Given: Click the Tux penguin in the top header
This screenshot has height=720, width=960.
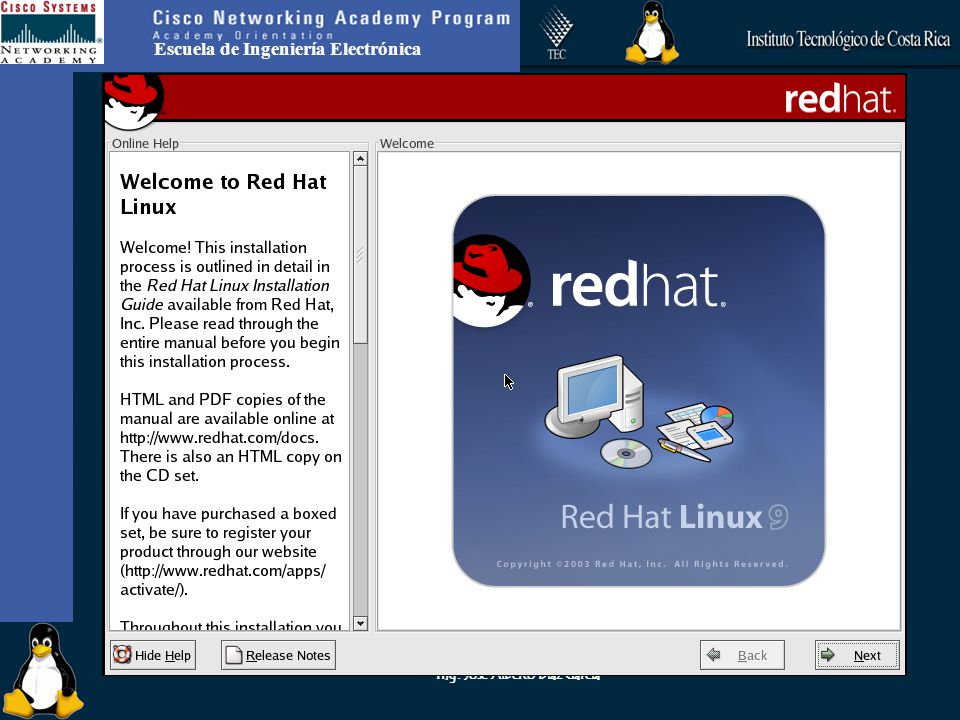Looking at the screenshot, I should 652,32.
